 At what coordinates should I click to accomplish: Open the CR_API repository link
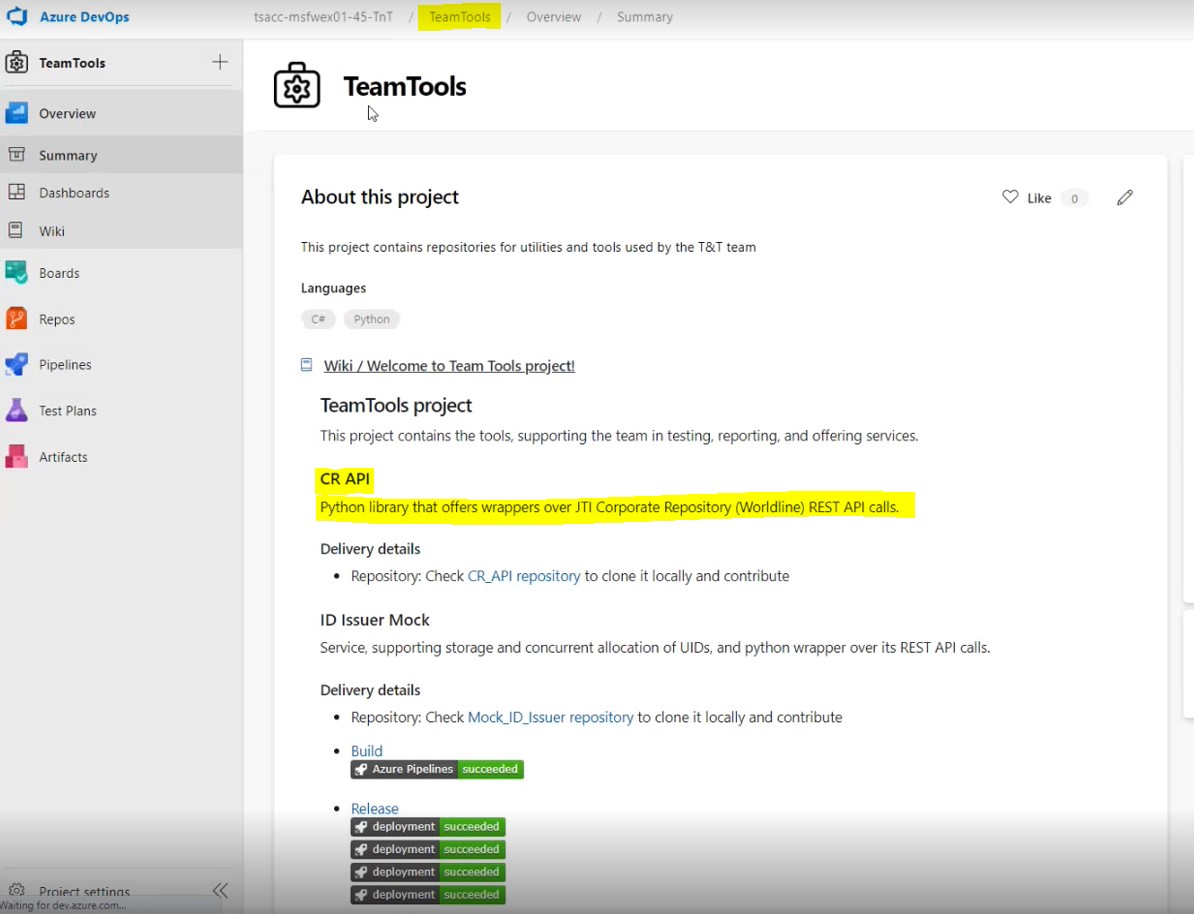point(524,576)
